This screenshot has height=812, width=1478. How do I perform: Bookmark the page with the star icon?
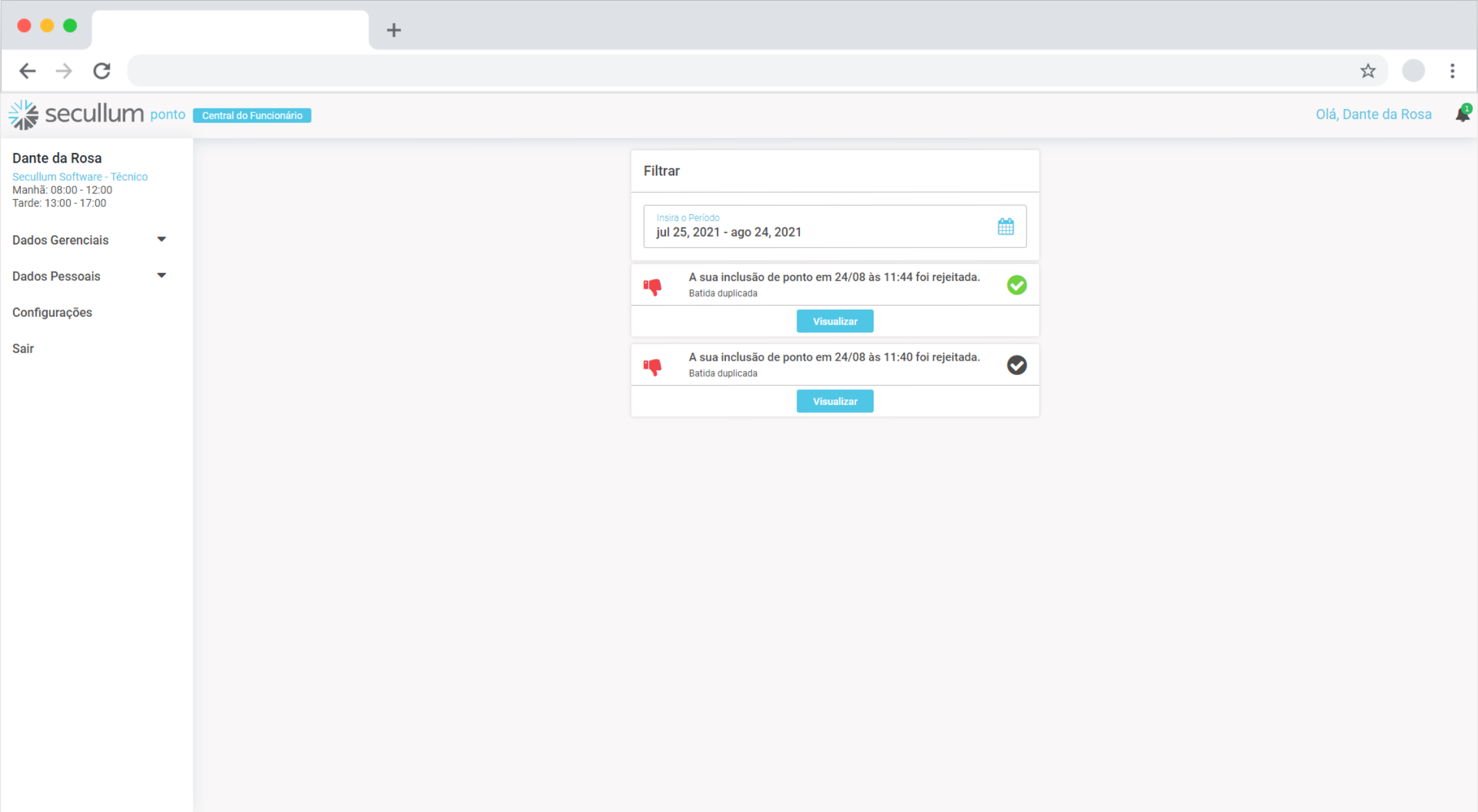[1368, 71]
